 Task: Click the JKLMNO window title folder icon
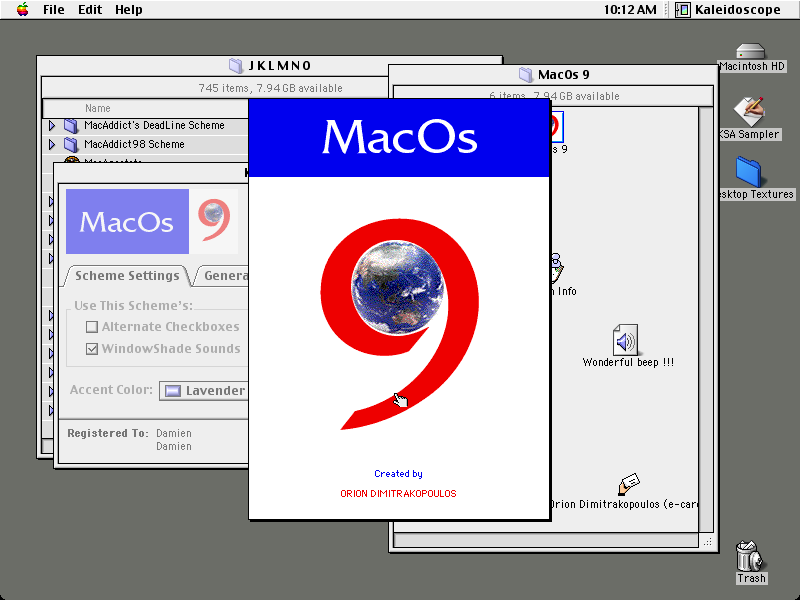235,65
